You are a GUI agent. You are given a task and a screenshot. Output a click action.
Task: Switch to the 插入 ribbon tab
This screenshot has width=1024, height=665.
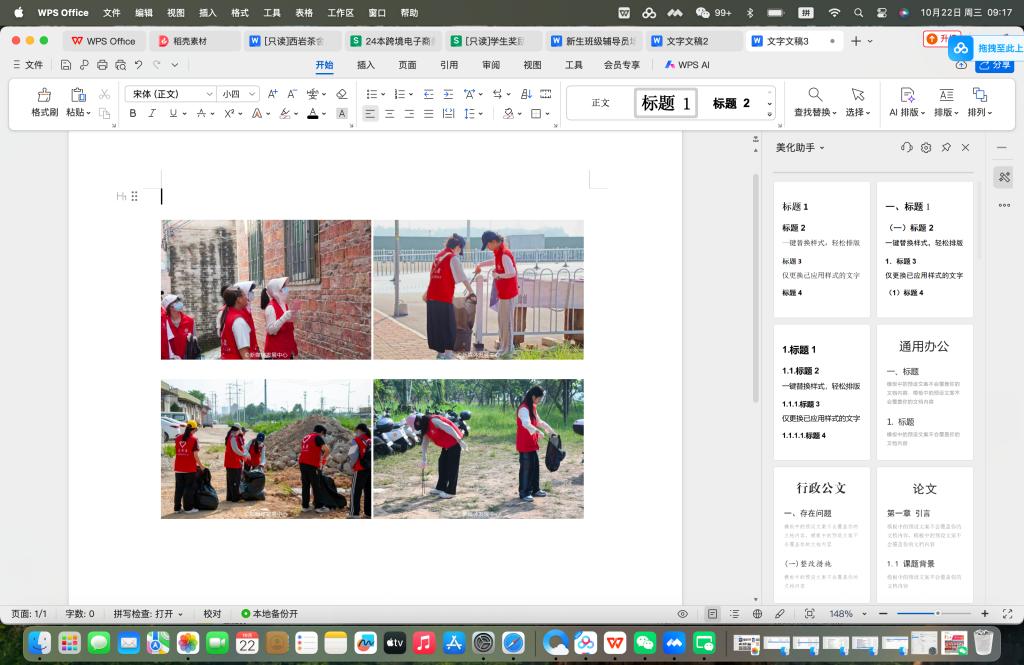[366, 65]
